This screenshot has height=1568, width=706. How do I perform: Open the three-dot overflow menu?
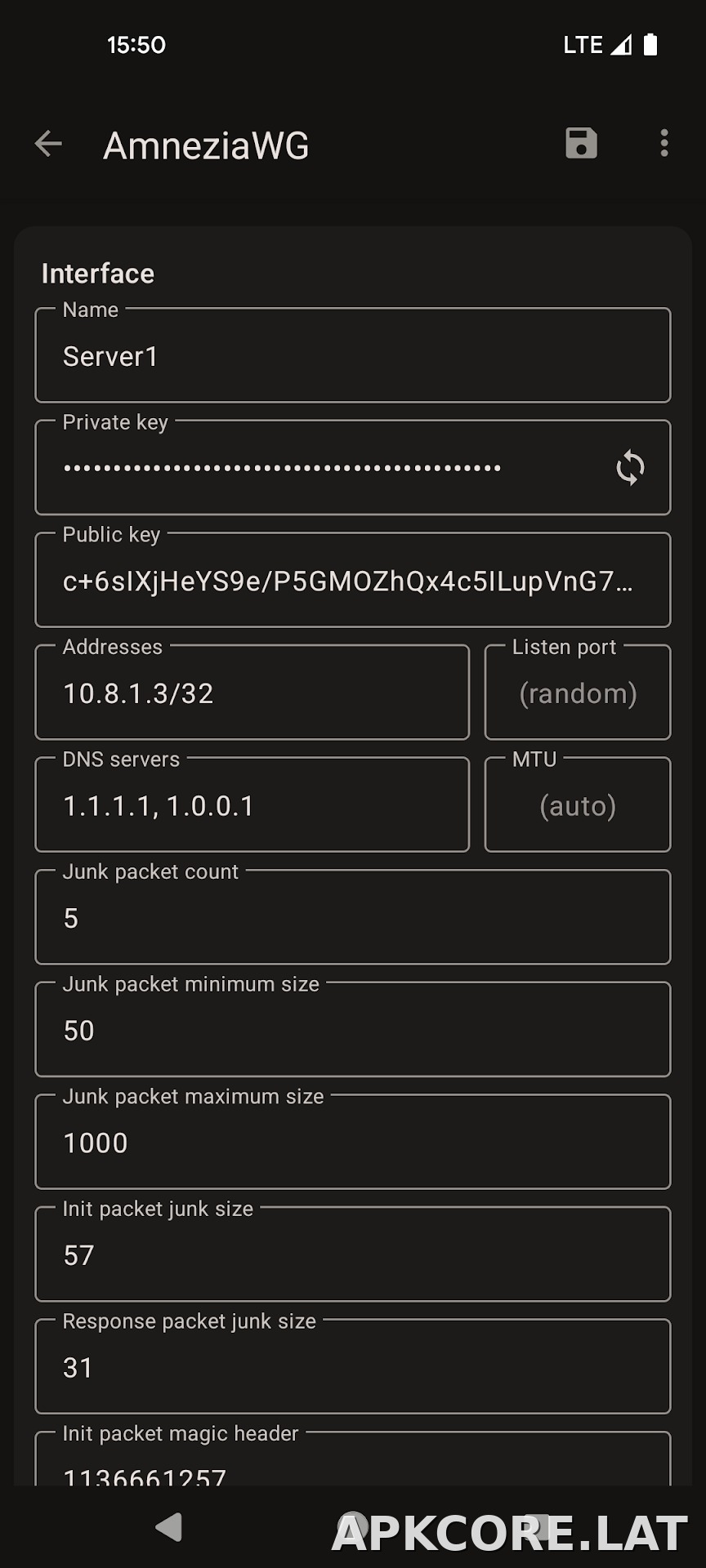664,144
